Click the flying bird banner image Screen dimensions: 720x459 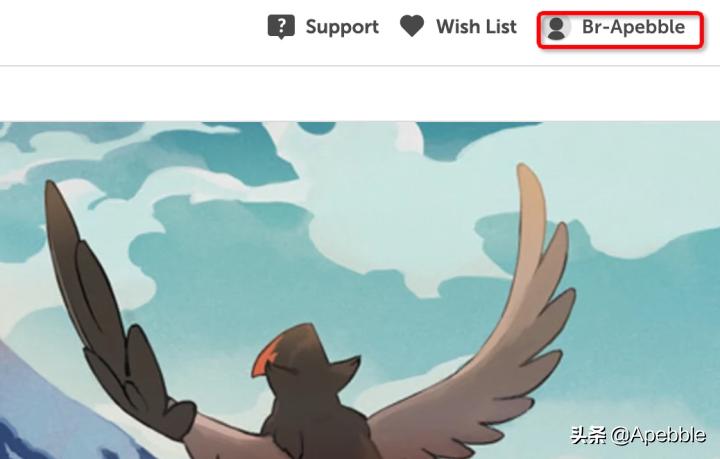pos(360,290)
